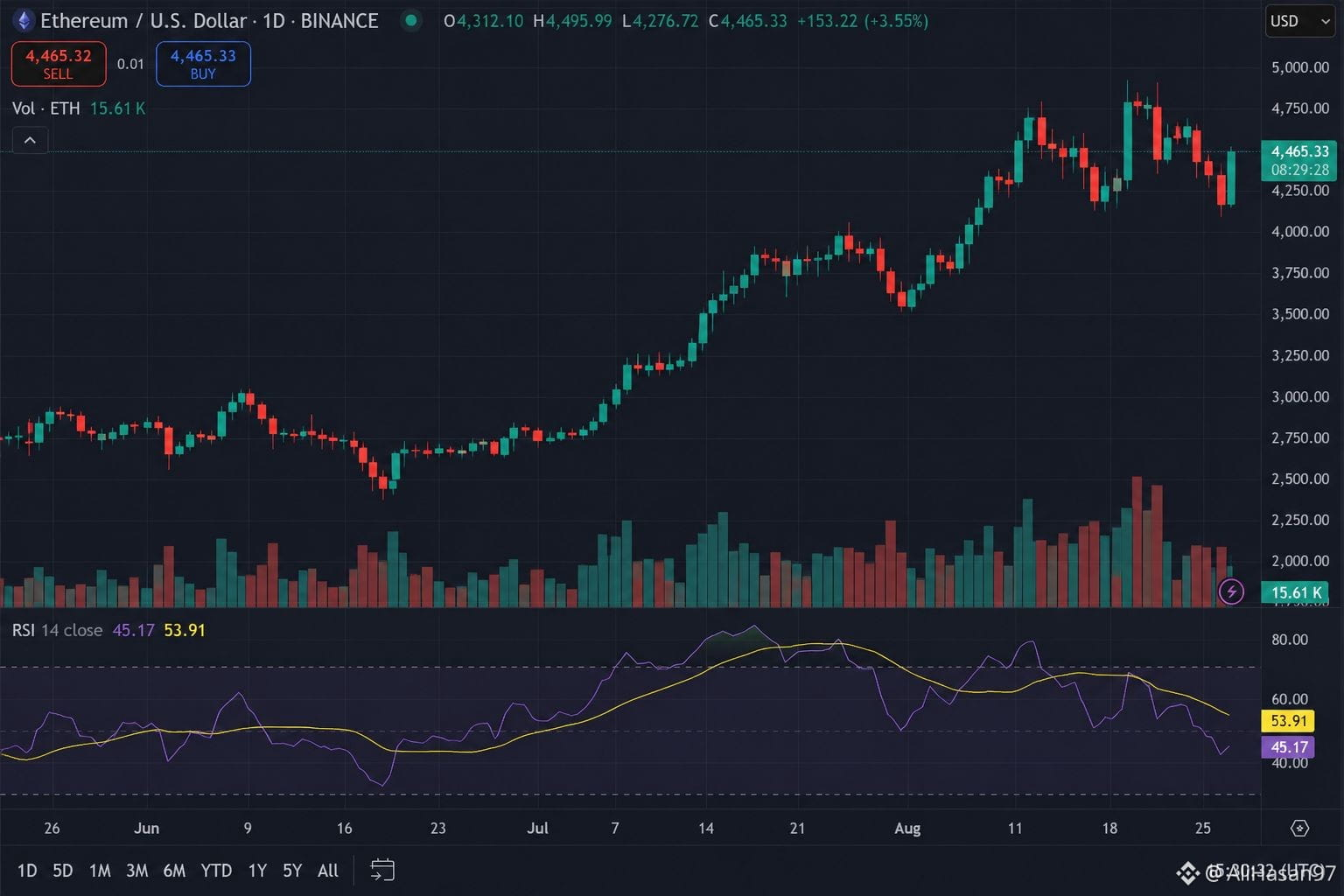Screen dimensions: 1344x896
Task: Click the RSI moving average value tag 53.91
Action: [x=1289, y=721]
